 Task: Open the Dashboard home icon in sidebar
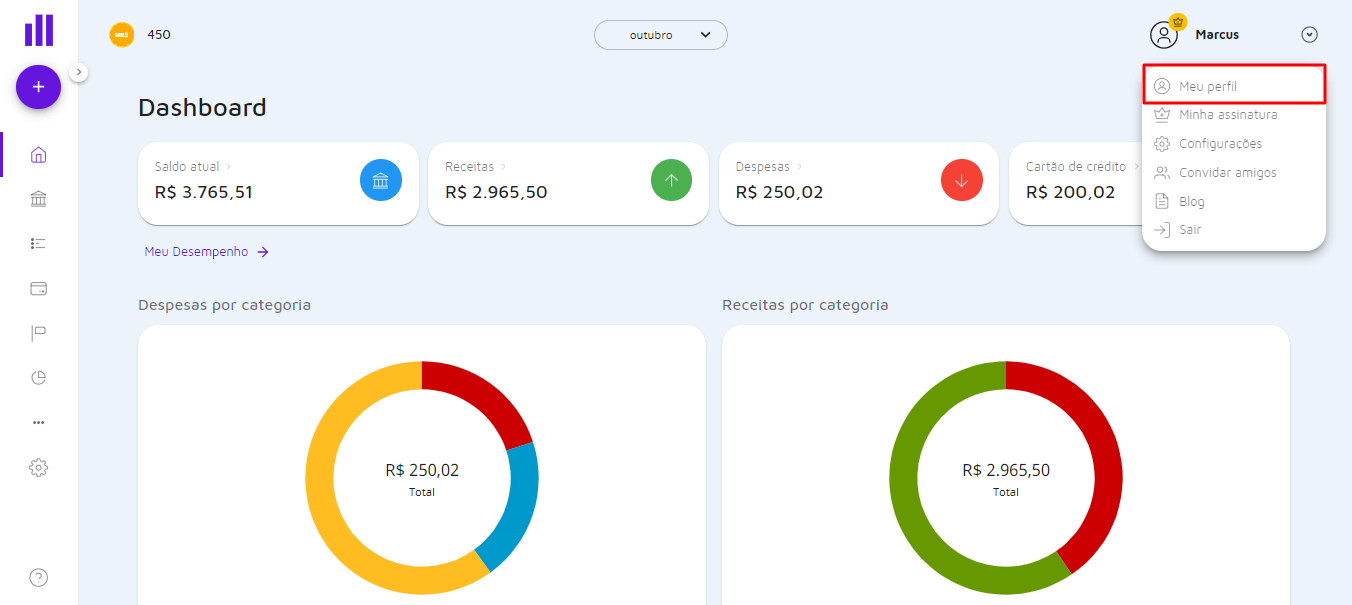[38, 154]
